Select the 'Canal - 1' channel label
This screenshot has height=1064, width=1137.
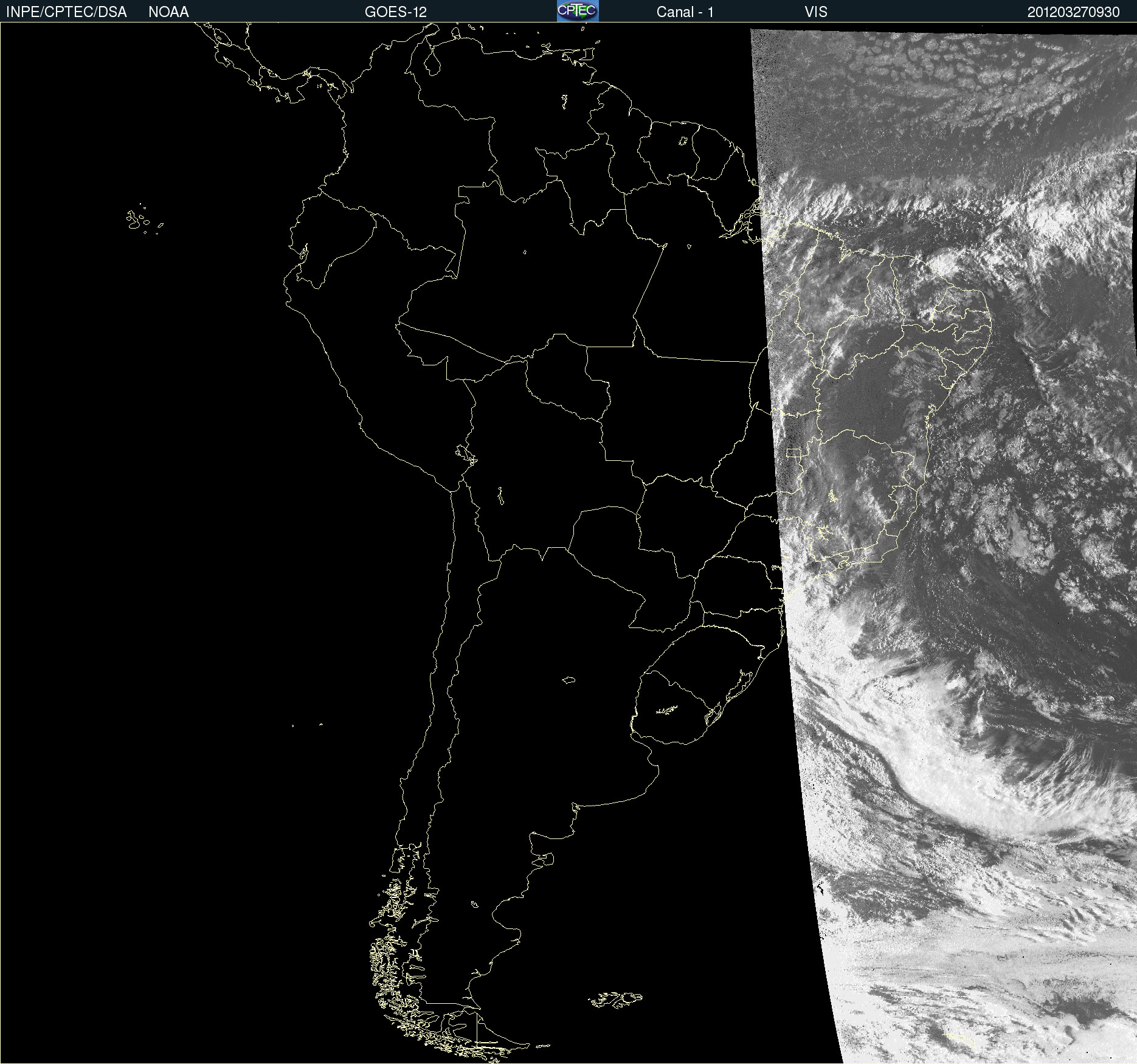[685, 12]
